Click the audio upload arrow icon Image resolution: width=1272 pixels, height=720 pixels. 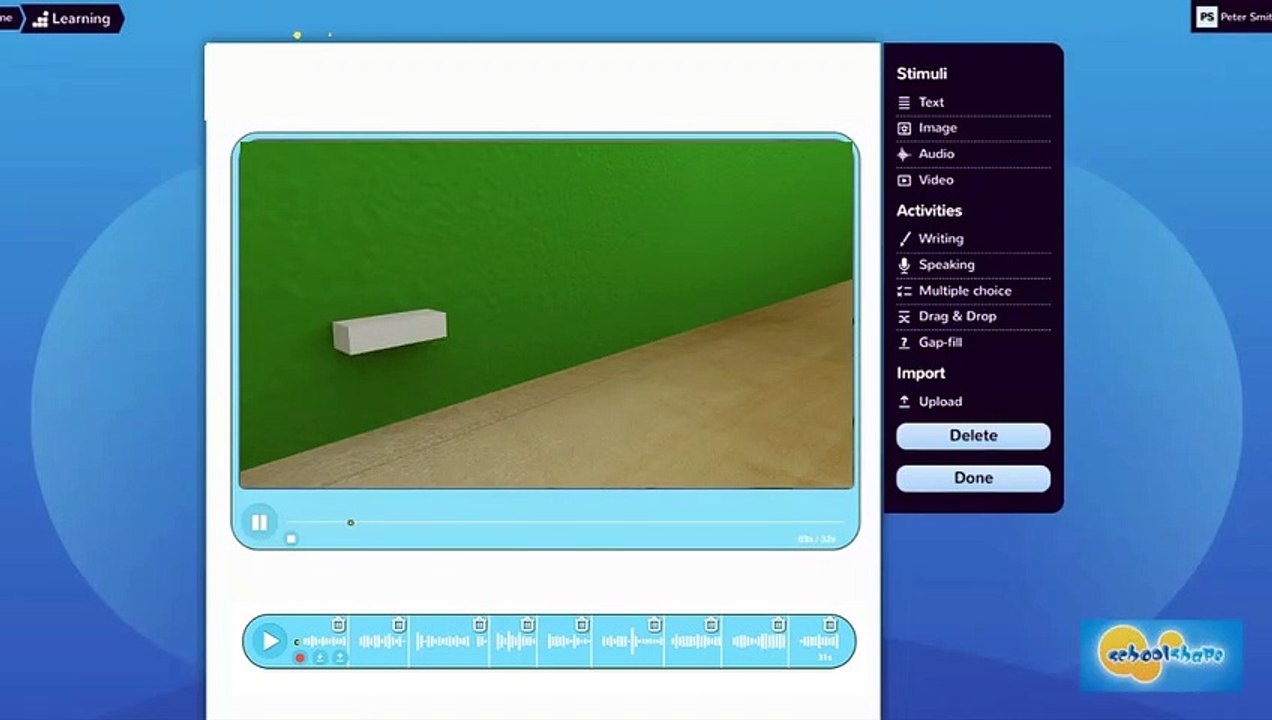[340, 657]
